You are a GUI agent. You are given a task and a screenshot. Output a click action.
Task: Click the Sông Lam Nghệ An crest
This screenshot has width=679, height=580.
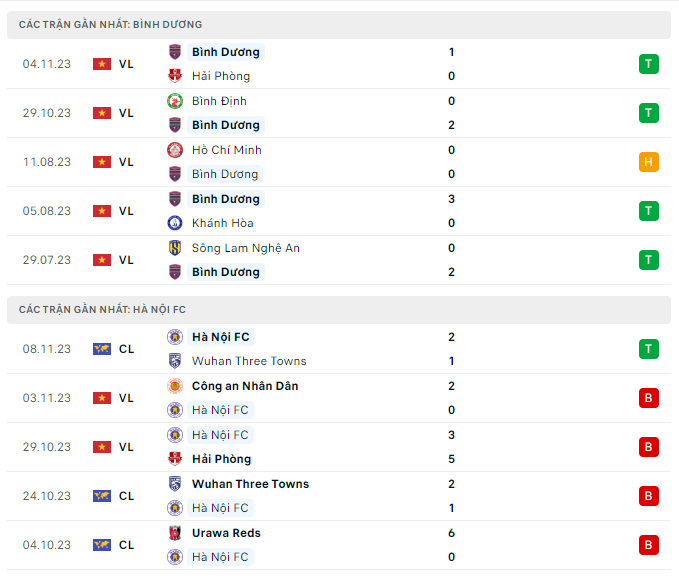click(175, 248)
